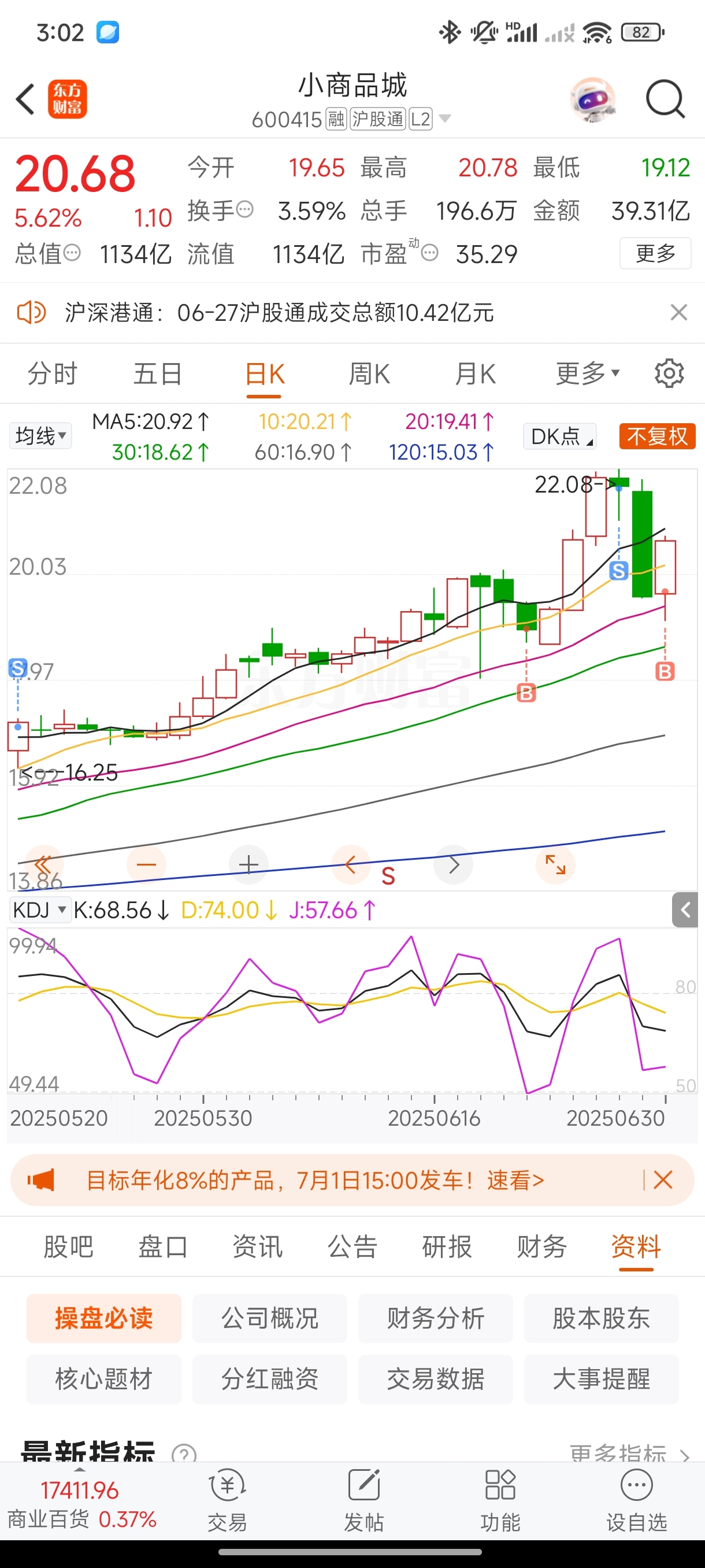Collapse side panel with gray arrow tab
This screenshot has width=705, height=1568.
point(685,910)
